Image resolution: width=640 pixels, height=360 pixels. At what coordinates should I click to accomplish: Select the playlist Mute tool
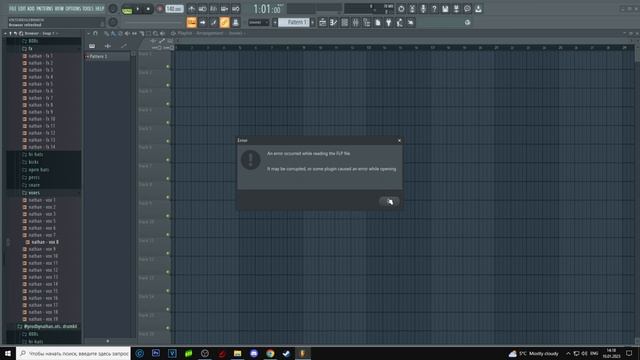point(127,33)
